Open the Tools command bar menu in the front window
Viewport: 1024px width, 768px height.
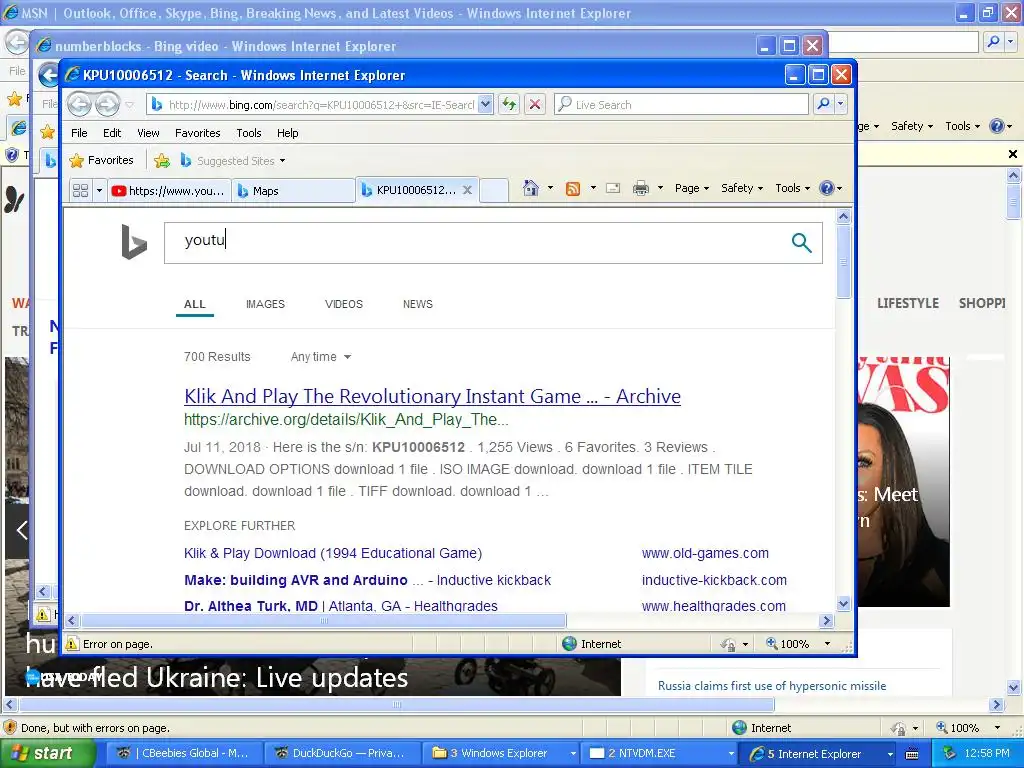(793, 188)
